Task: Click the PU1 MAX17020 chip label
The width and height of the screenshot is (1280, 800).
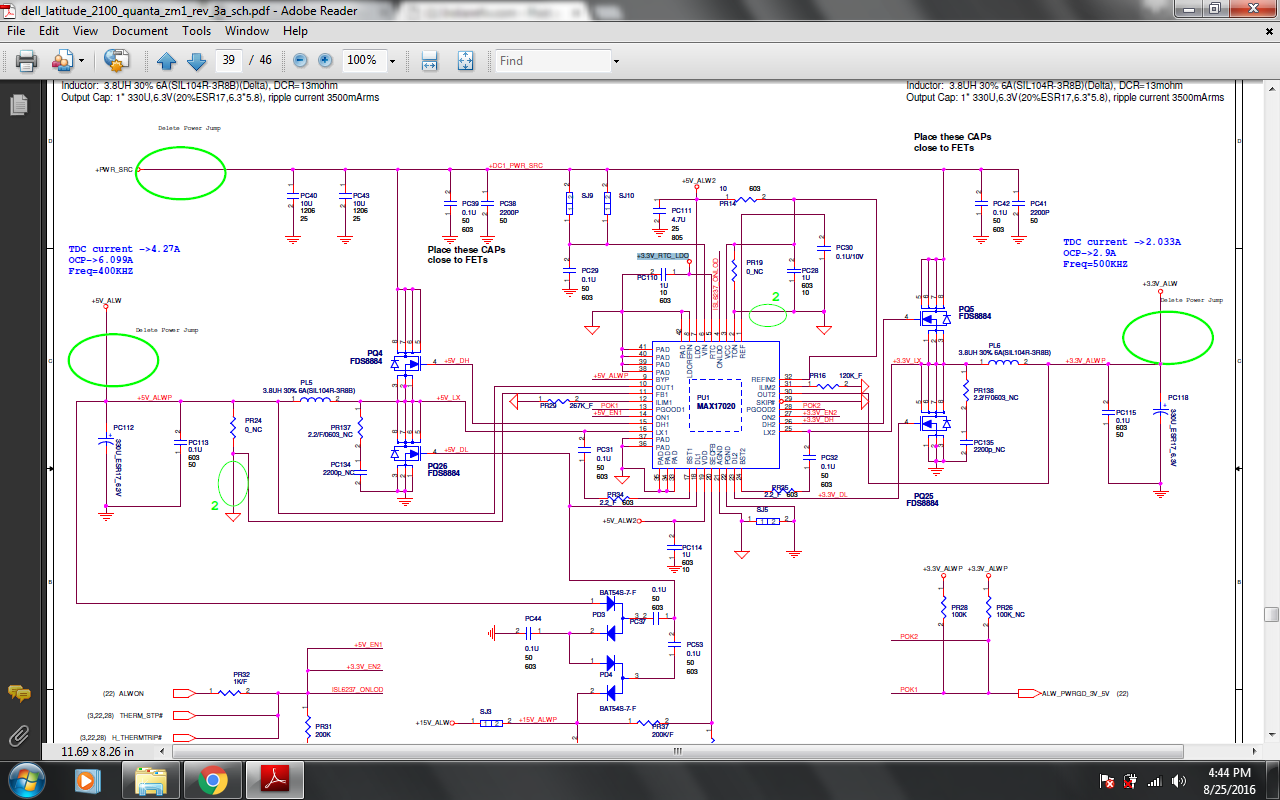Action: point(716,403)
